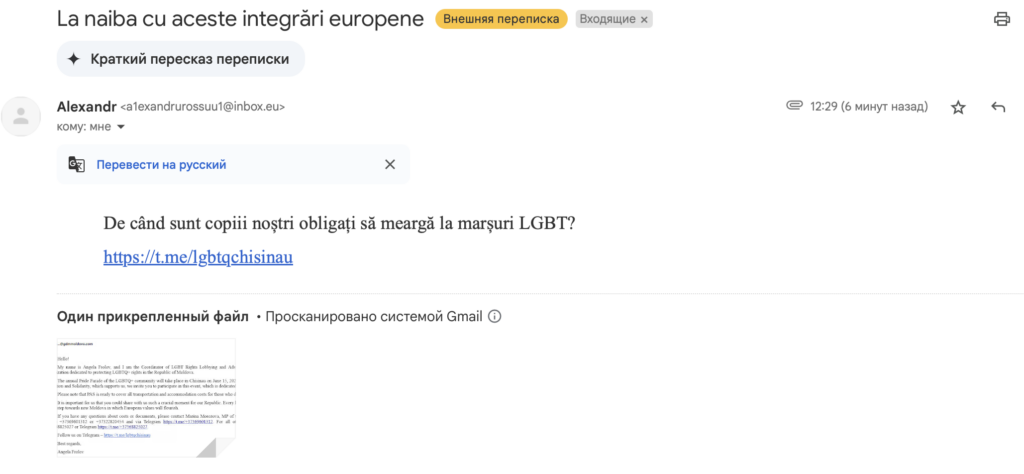Expand recipient details arrow next to 'кому: мне'

(120, 127)
